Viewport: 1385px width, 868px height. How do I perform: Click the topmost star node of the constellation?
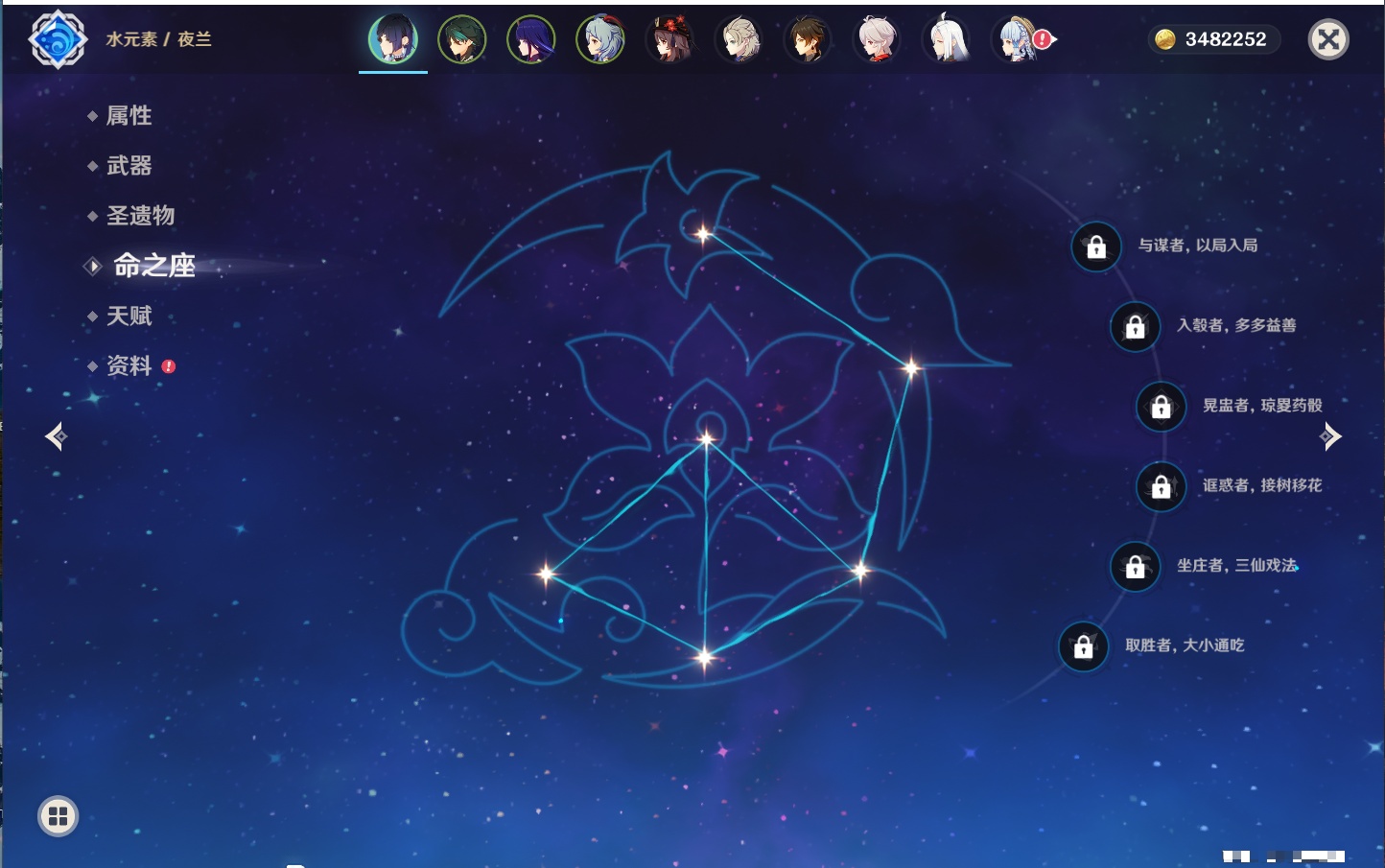coord(703,233)
